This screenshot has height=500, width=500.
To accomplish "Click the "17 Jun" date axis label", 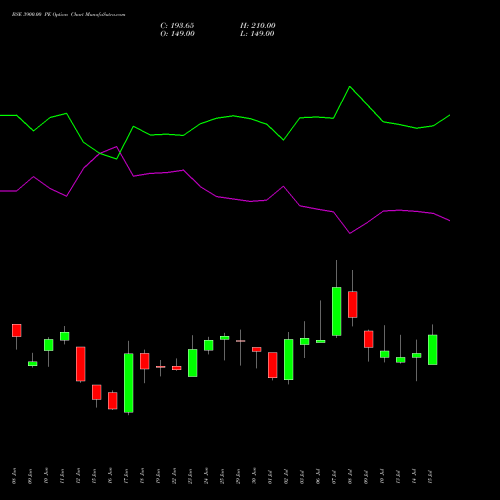I will (126, 476).
